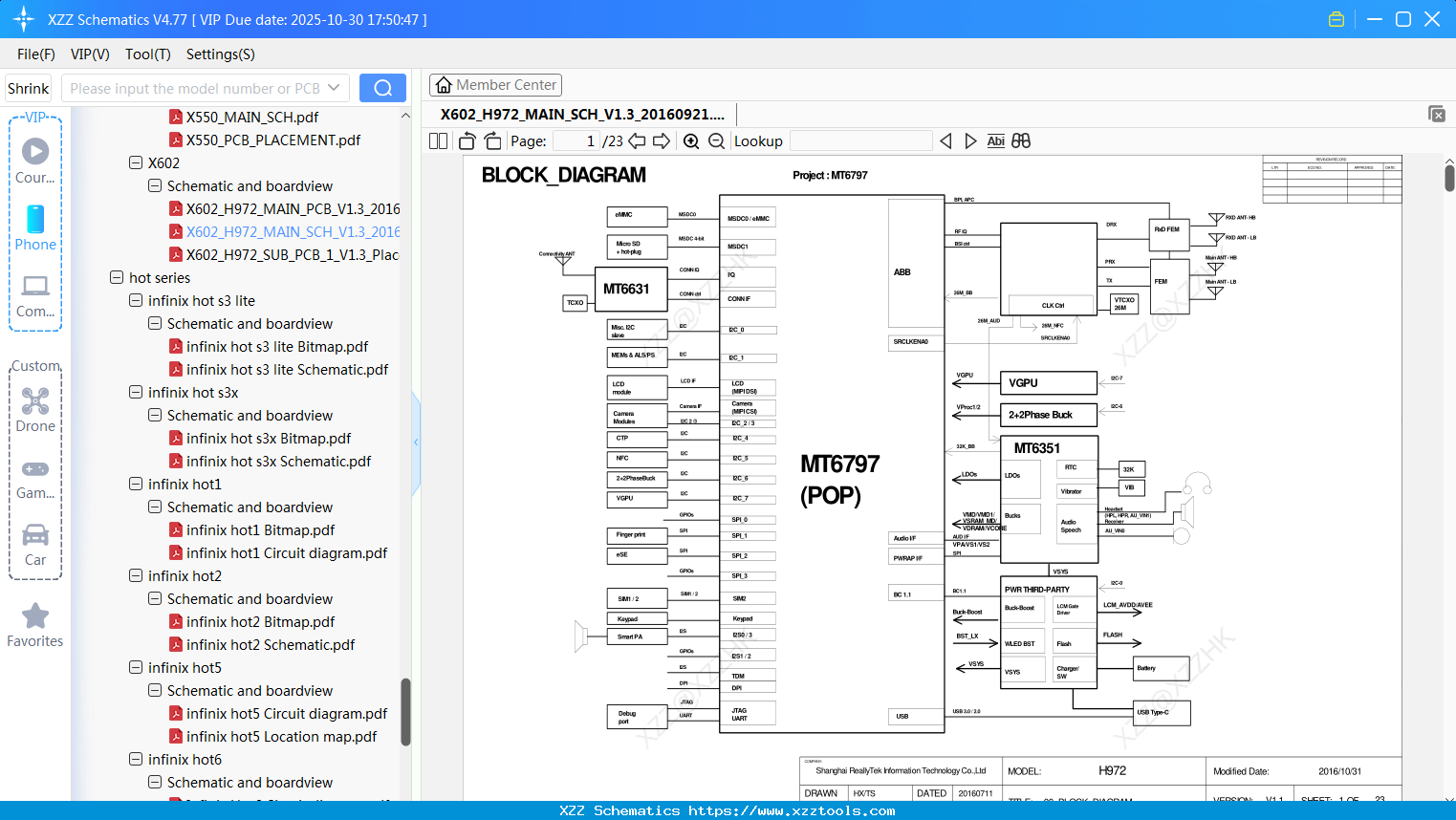The height and width of the screenshot is (820, 1456).
Task: Open infinix hot s3x Schematic.pdf
Action: (270, 461)
